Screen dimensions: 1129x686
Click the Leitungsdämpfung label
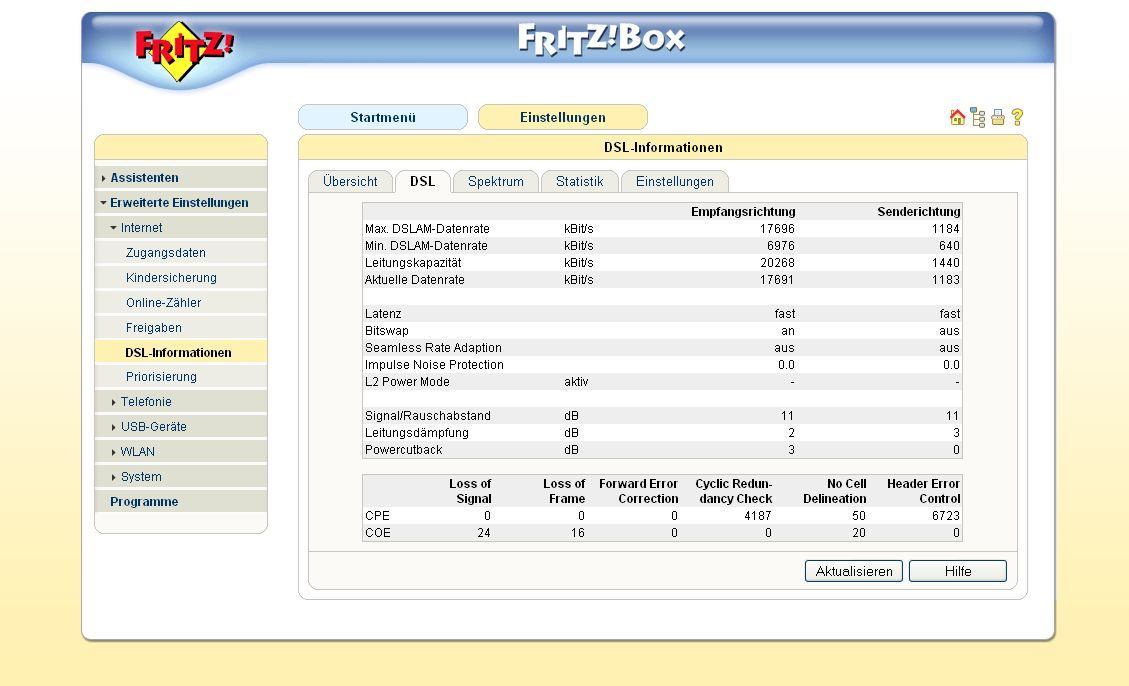coord(416,433)
